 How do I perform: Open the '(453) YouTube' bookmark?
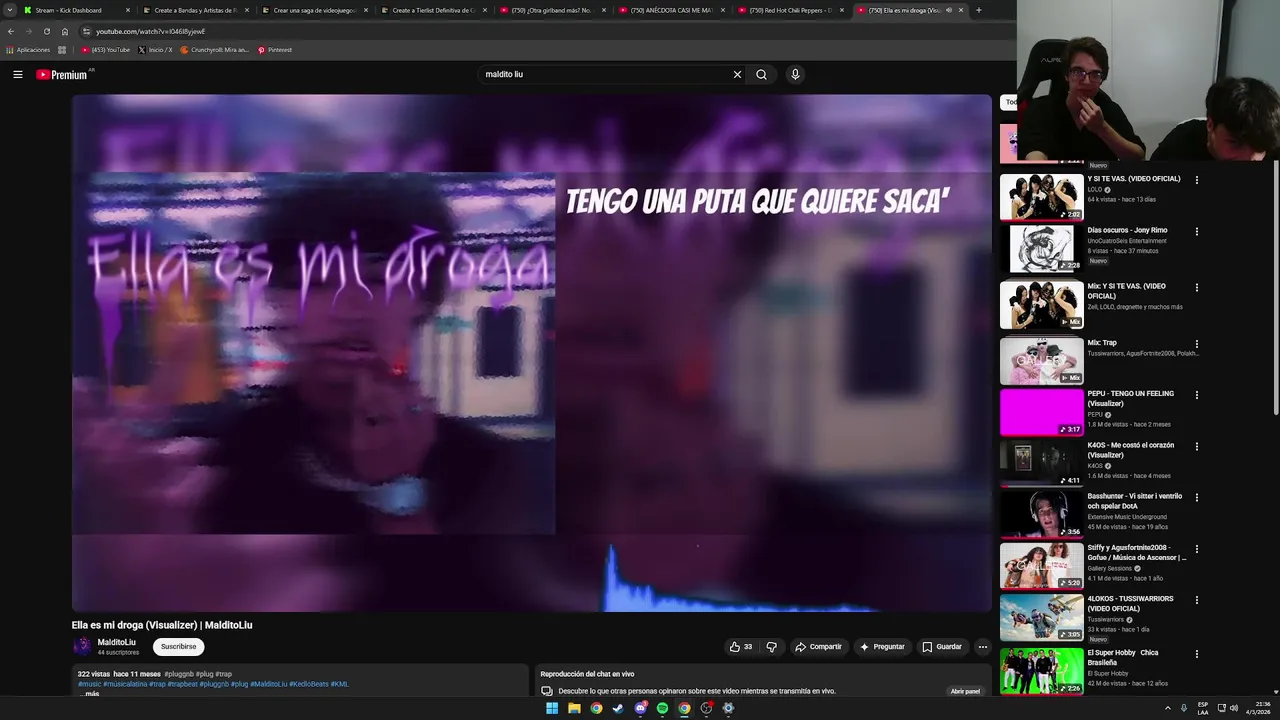(x=106, y=50)
